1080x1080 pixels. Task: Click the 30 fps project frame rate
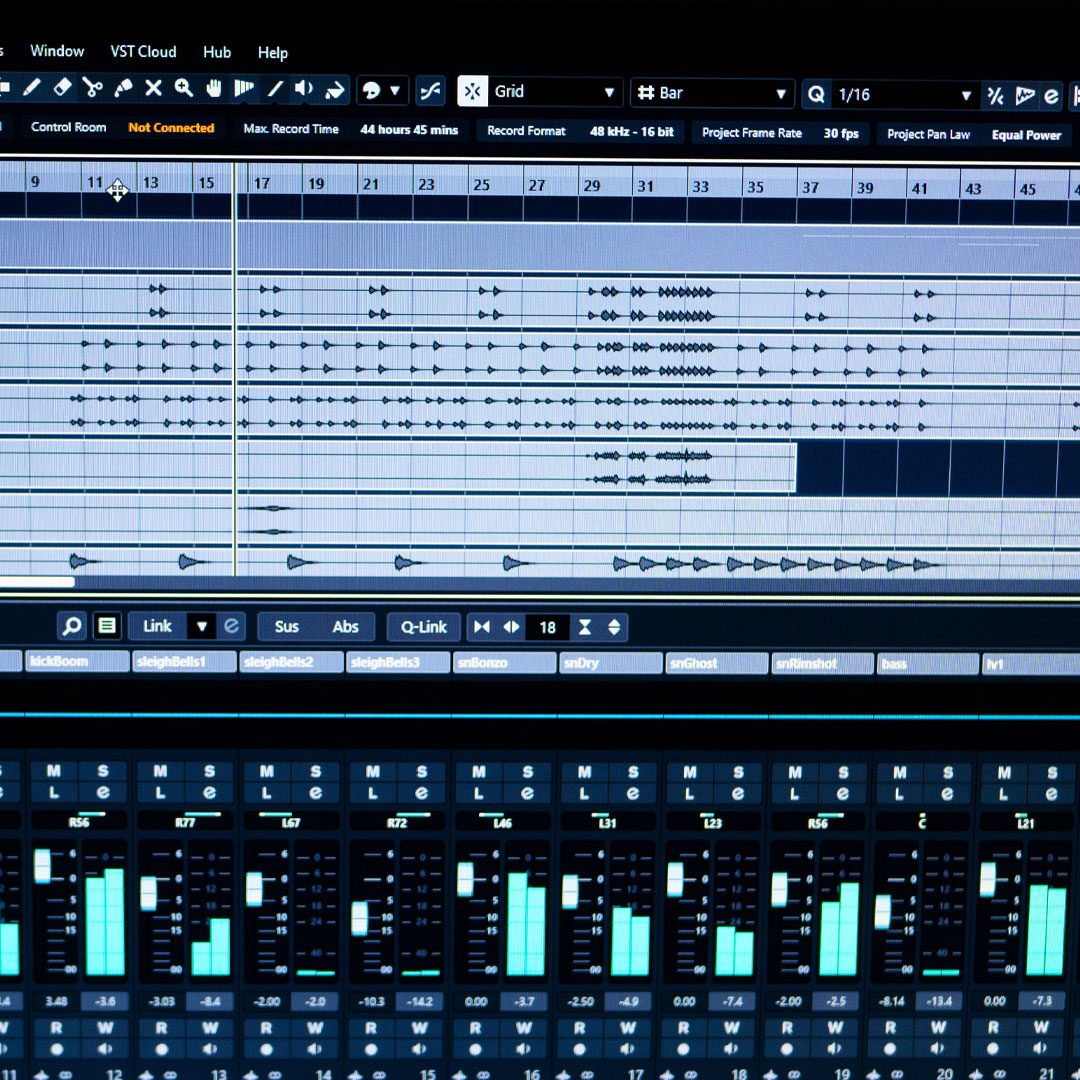(x=841, y=134)
